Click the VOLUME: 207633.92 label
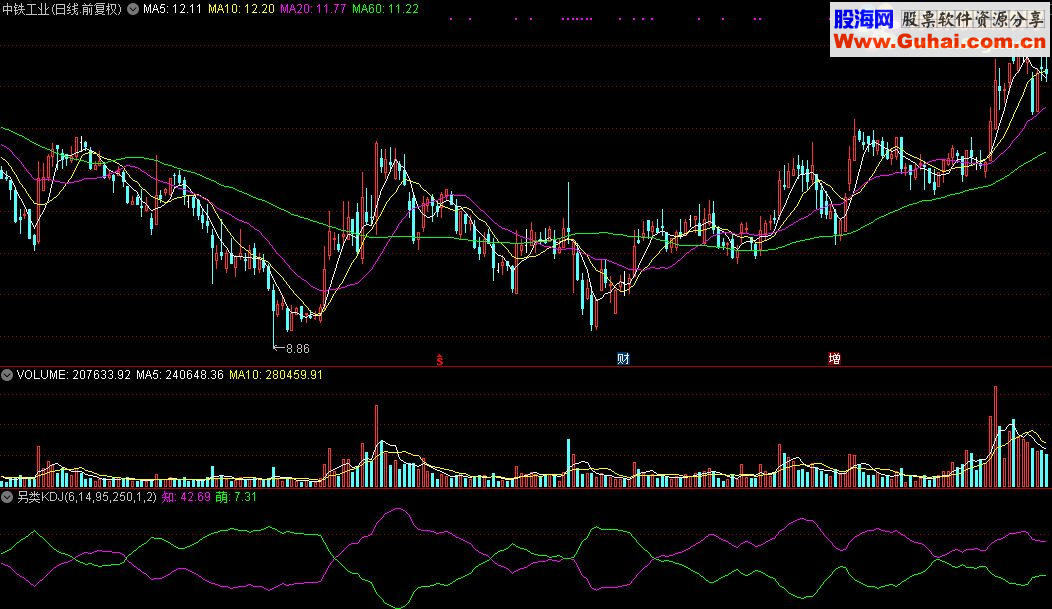 click(74, 375)
